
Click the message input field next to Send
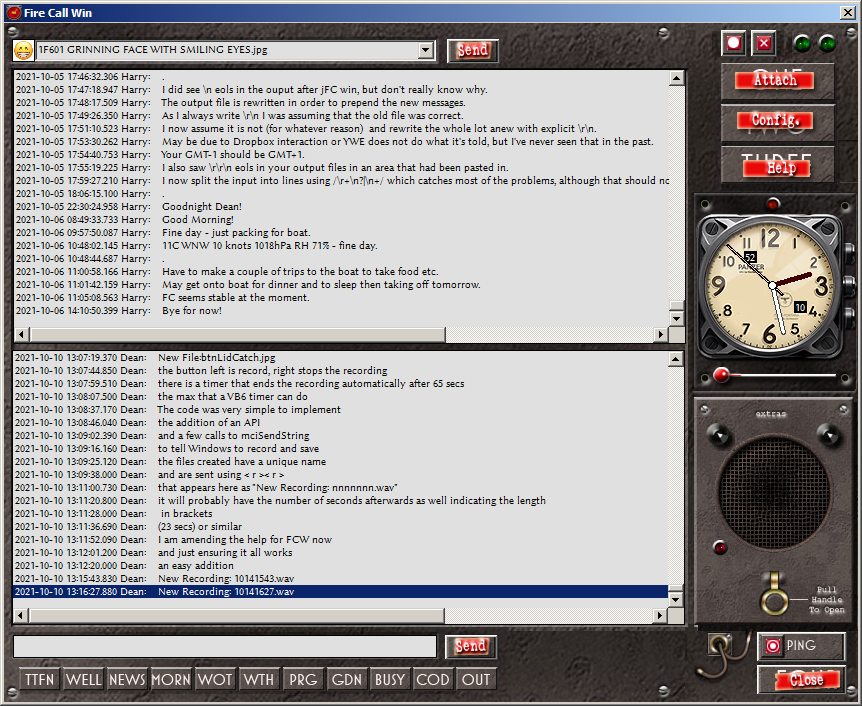pyautogui.click(x=220, y=647)
